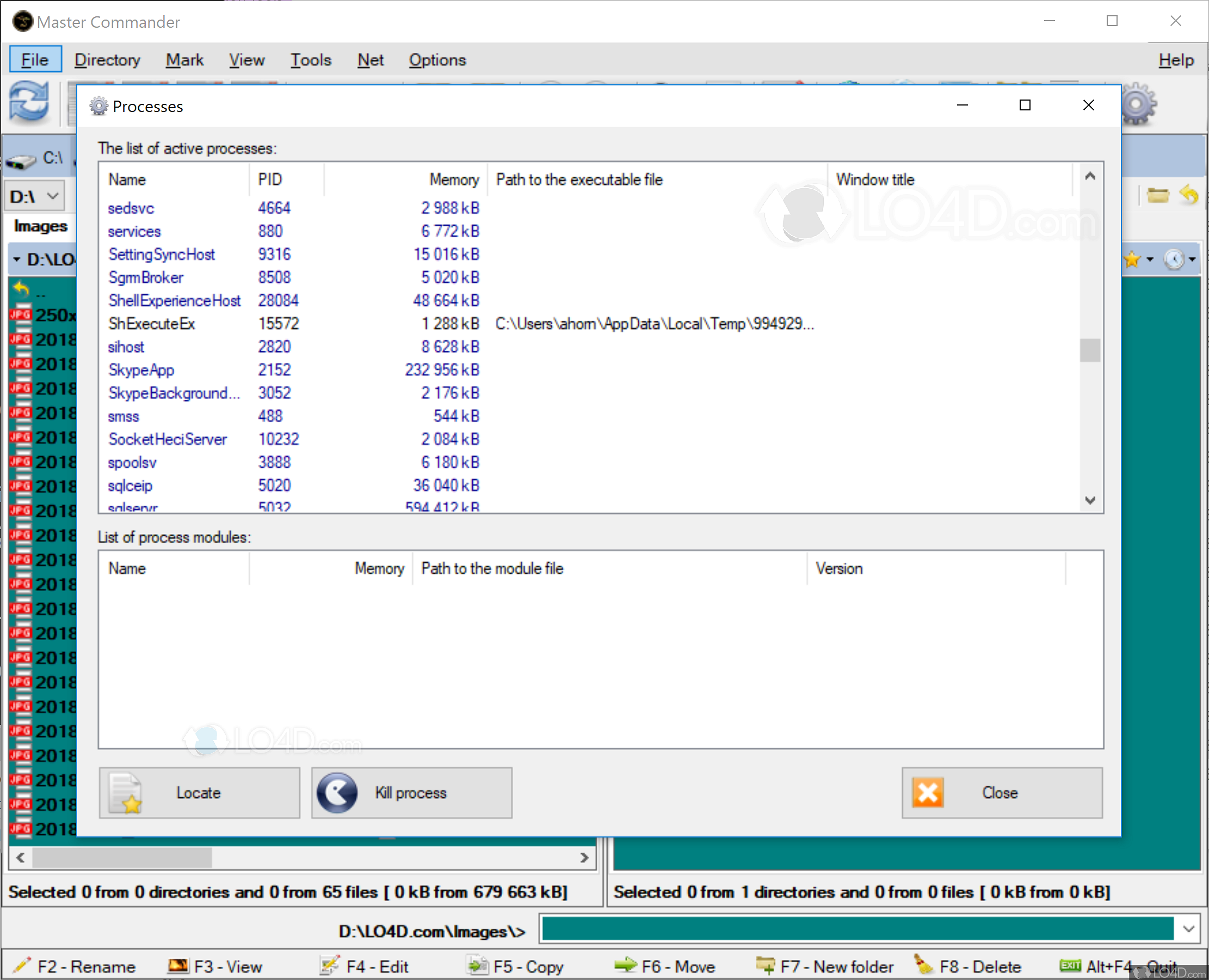Viewport: 1209px width, 980px height.
Task: Open the Directory menu
Action: pos(107,60)
